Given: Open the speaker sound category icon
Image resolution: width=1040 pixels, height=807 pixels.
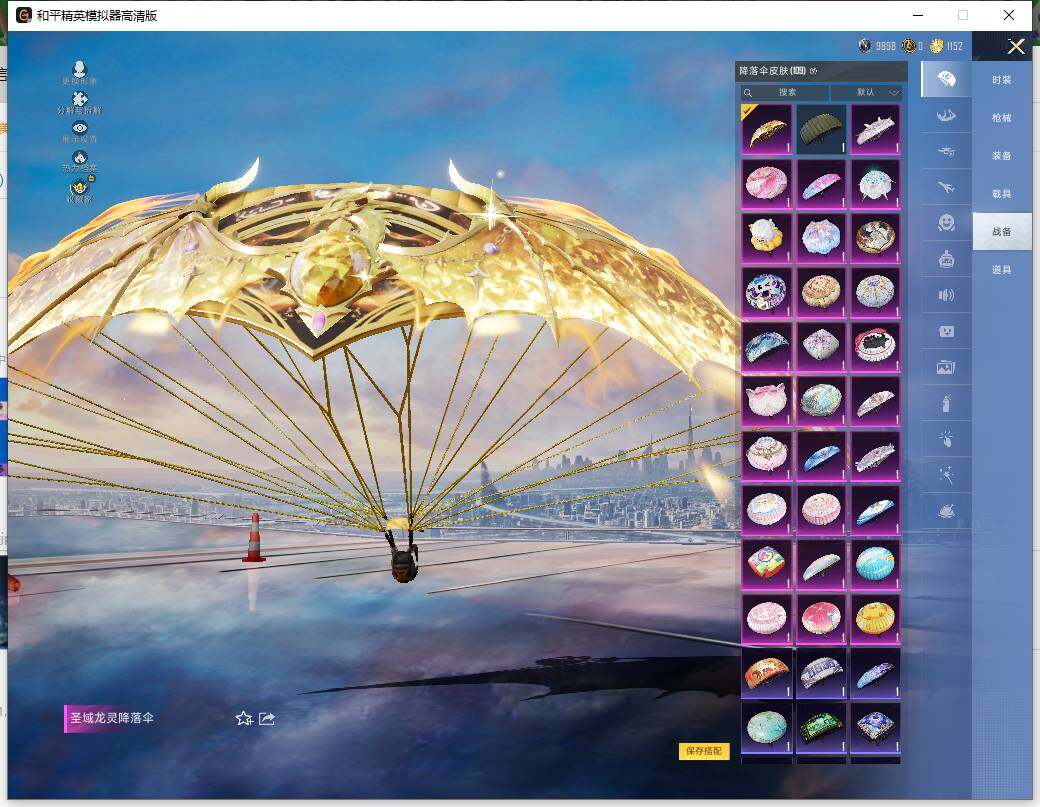Looking at the screenshot, I should [x=946, y=295].
